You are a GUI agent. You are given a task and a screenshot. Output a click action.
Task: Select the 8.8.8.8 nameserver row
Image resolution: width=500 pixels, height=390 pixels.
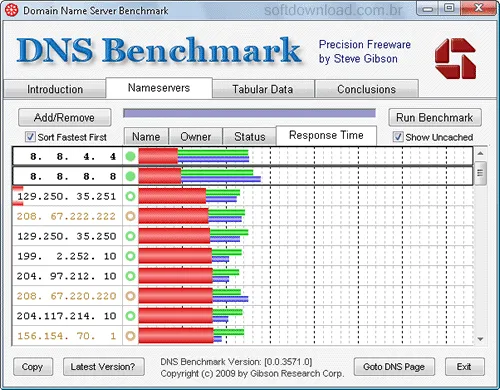(x=243, y=176)
